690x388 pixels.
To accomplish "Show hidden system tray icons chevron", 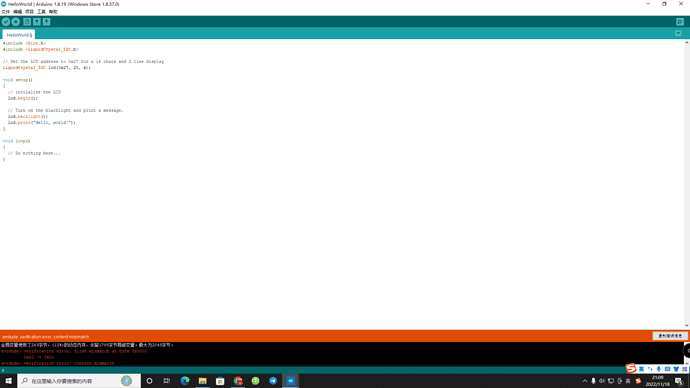I will tap(585, 381).
